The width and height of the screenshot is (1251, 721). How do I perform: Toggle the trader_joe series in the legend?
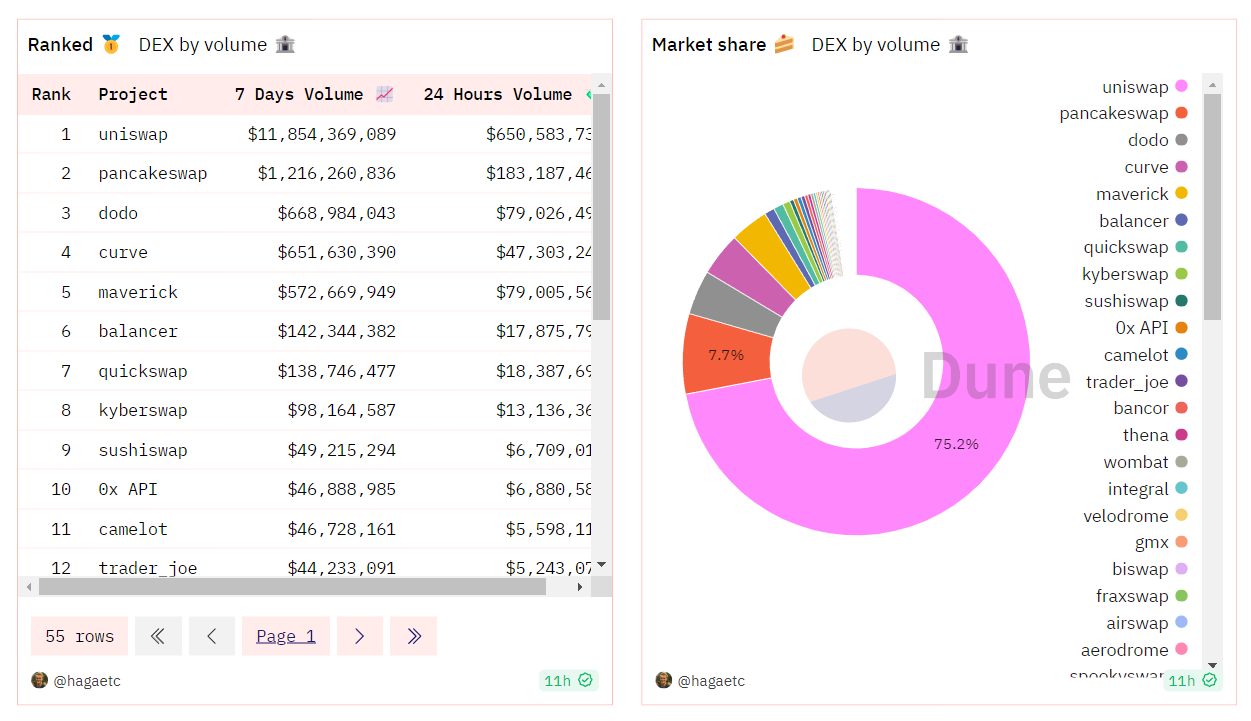[x=1137, y=382]
